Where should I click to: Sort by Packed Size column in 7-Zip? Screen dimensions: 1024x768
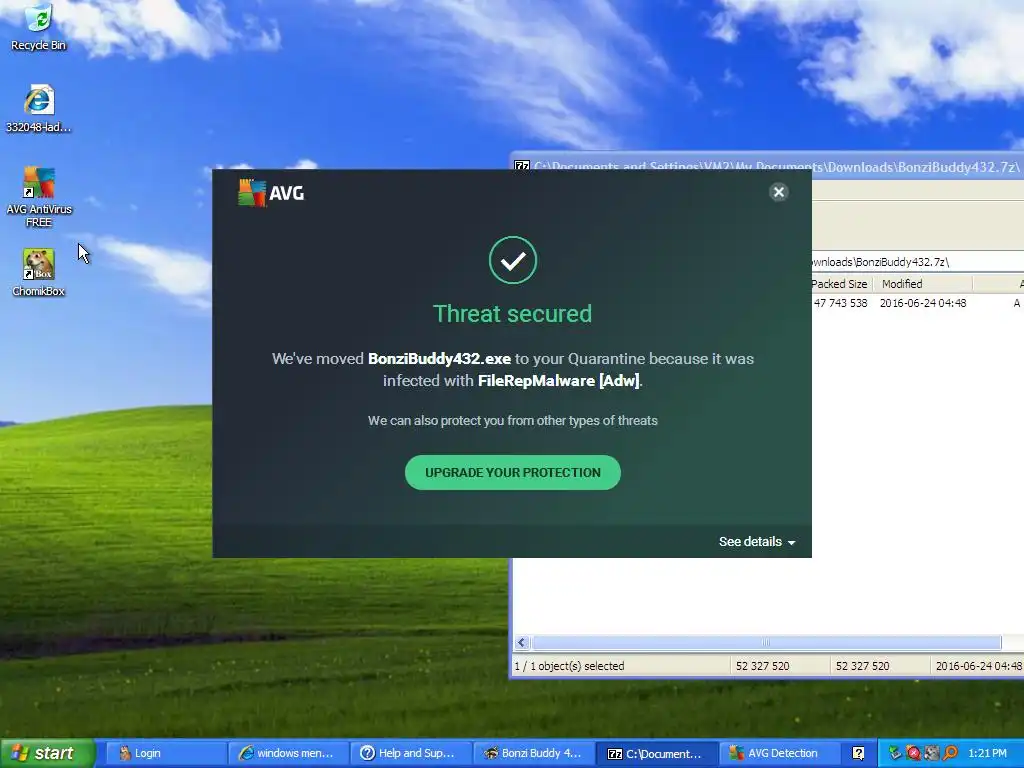click(840, 284)
